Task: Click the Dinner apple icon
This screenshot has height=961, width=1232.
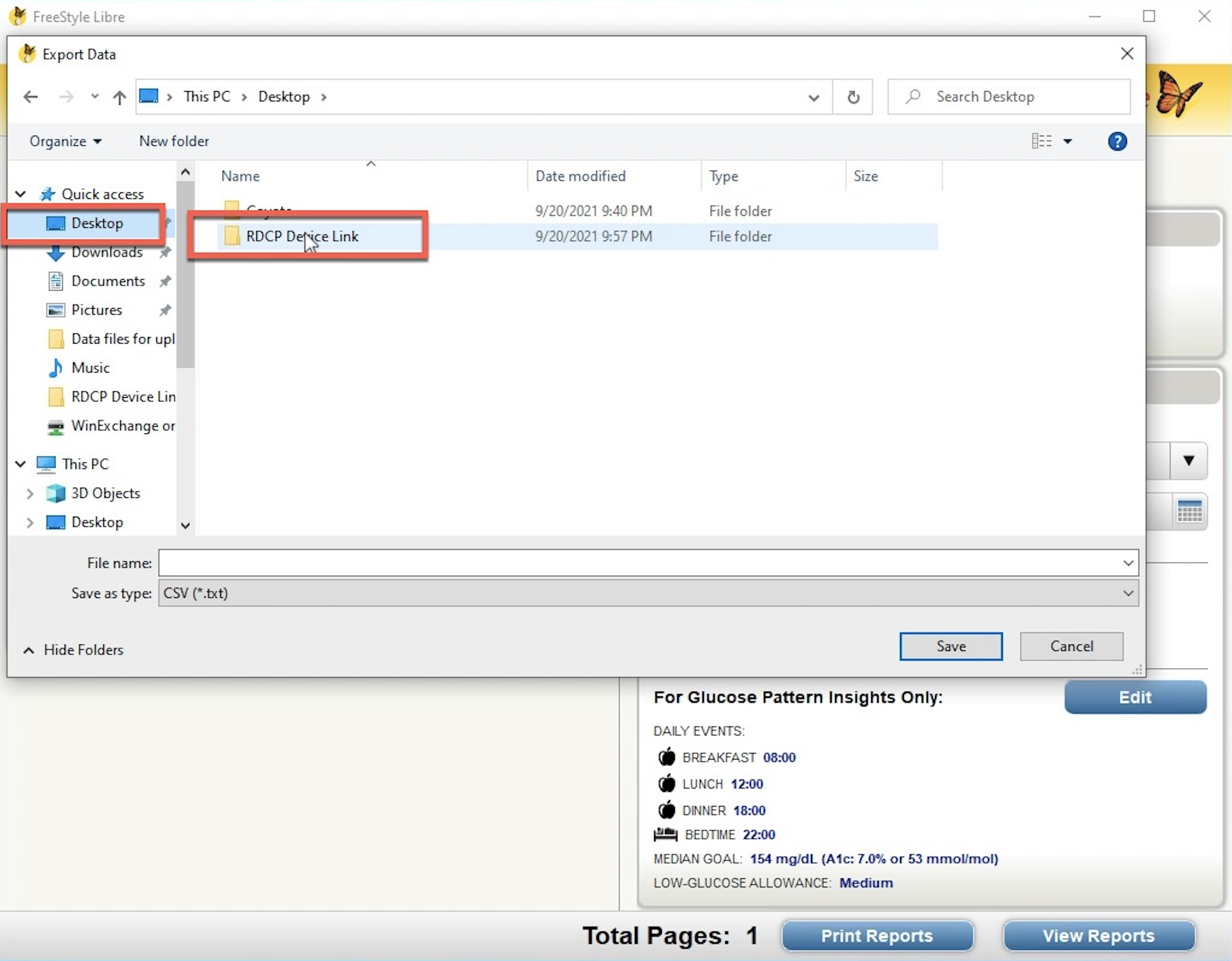Action: click(x=666, y=810)
